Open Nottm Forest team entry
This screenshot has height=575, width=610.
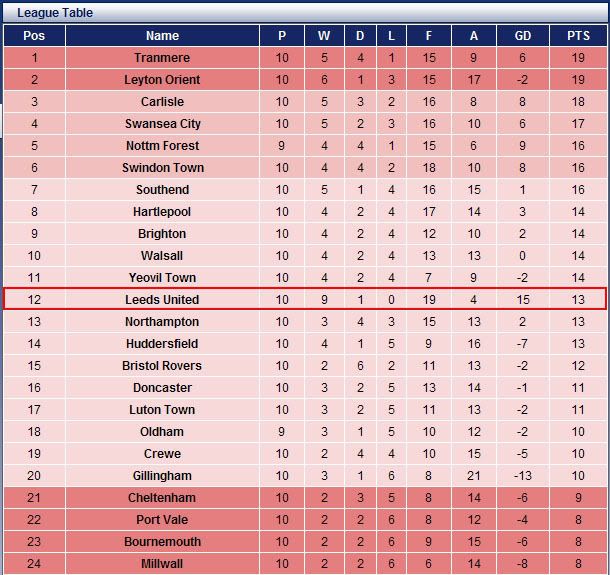click(x=162, y=146)
